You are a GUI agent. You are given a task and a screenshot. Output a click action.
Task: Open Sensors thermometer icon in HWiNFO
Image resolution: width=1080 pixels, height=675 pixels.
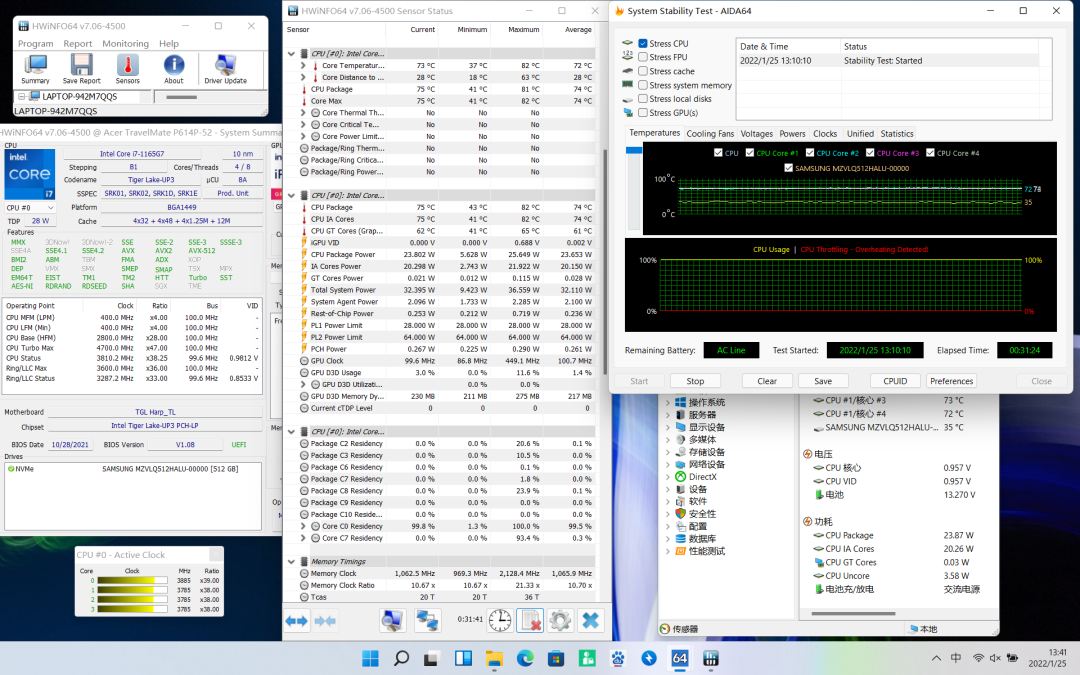[x=127, y=70]
